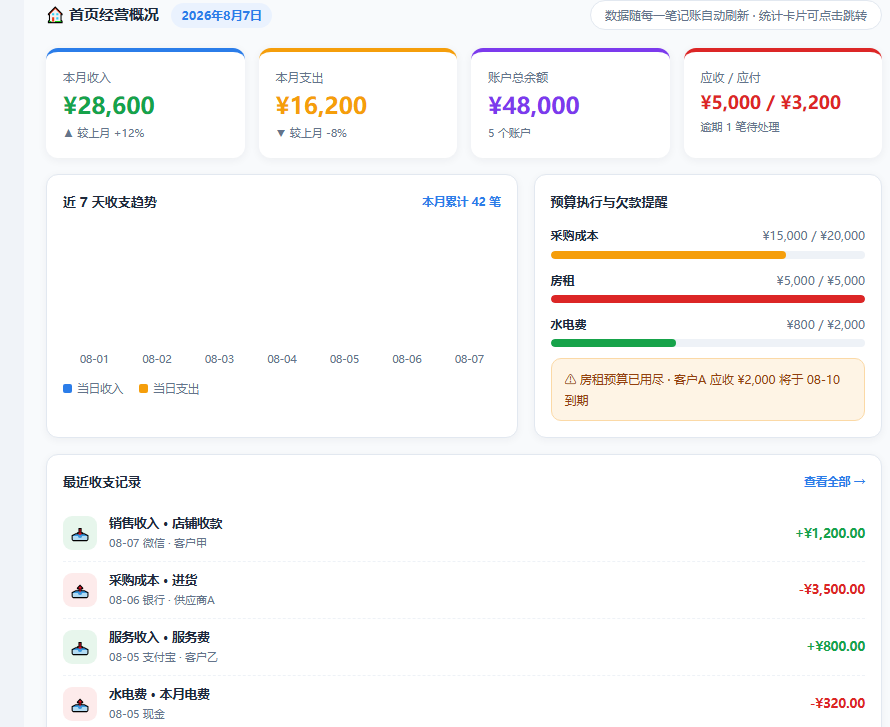The image size is (890, 727).
Task: Click the 08-01 chart axis label
Action: click(94, 359)
